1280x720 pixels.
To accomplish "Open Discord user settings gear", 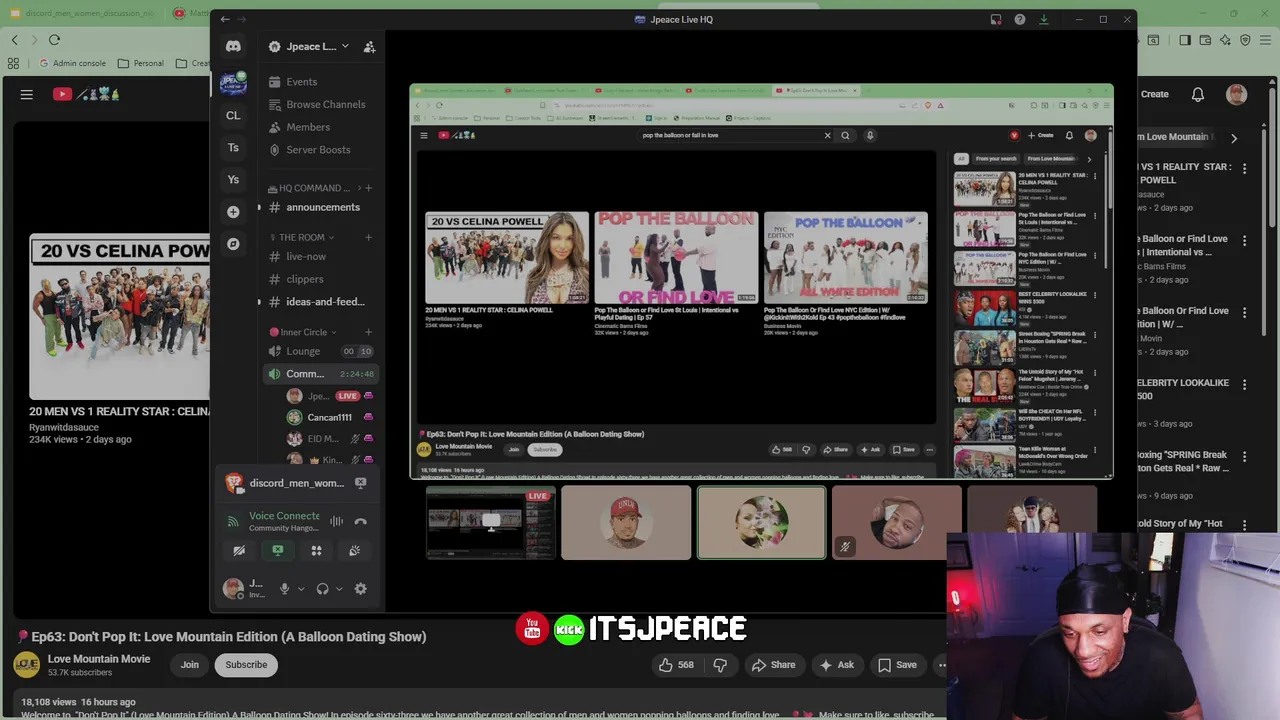I will (360, 589).
